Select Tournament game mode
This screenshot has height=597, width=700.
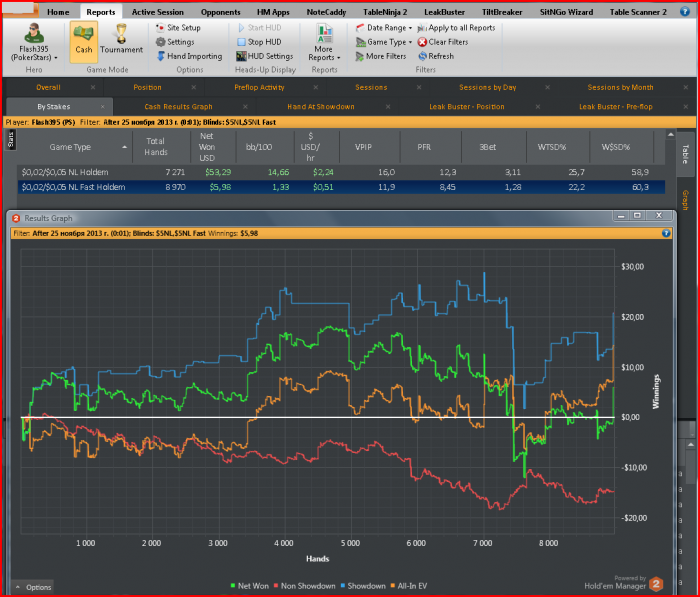[121, 39]
